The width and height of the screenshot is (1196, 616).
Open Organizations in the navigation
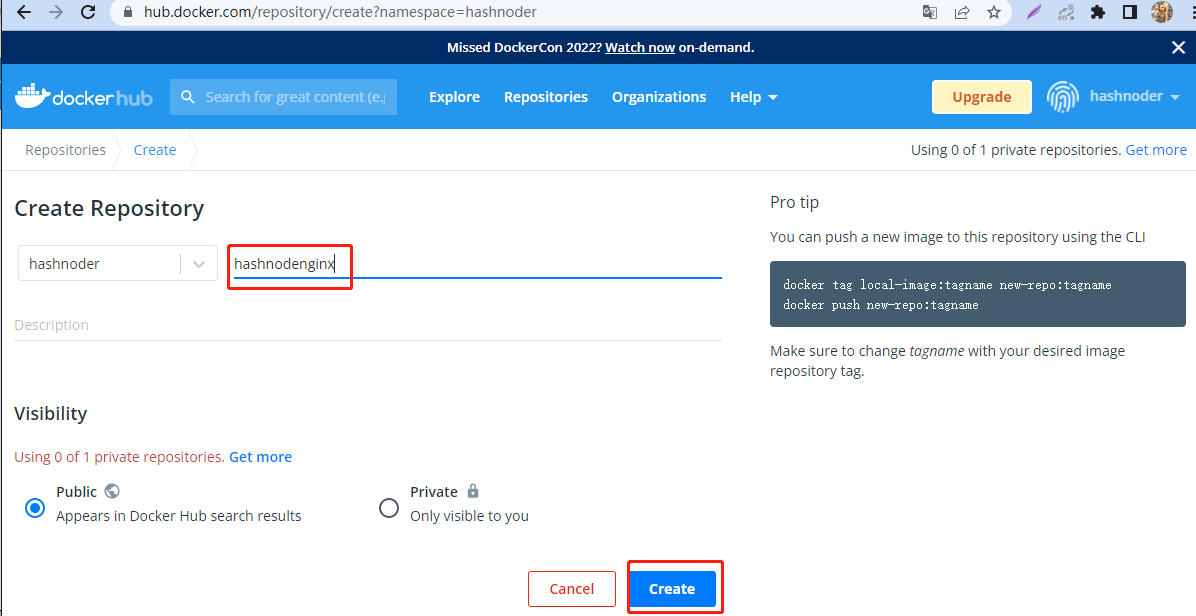[x=659, y=97]
